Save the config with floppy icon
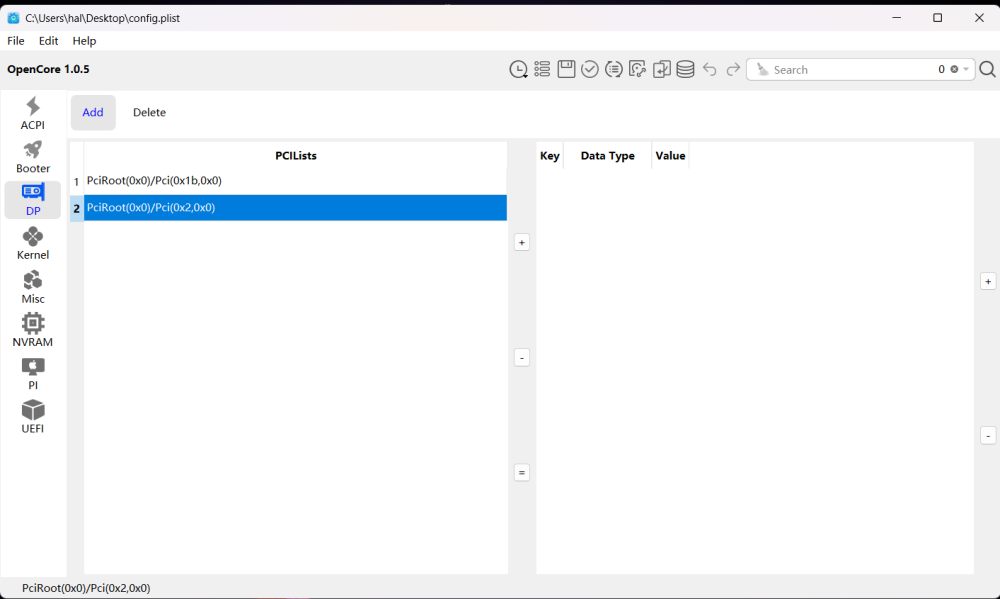Screen dimensions: 1000x599 point(566,69)
